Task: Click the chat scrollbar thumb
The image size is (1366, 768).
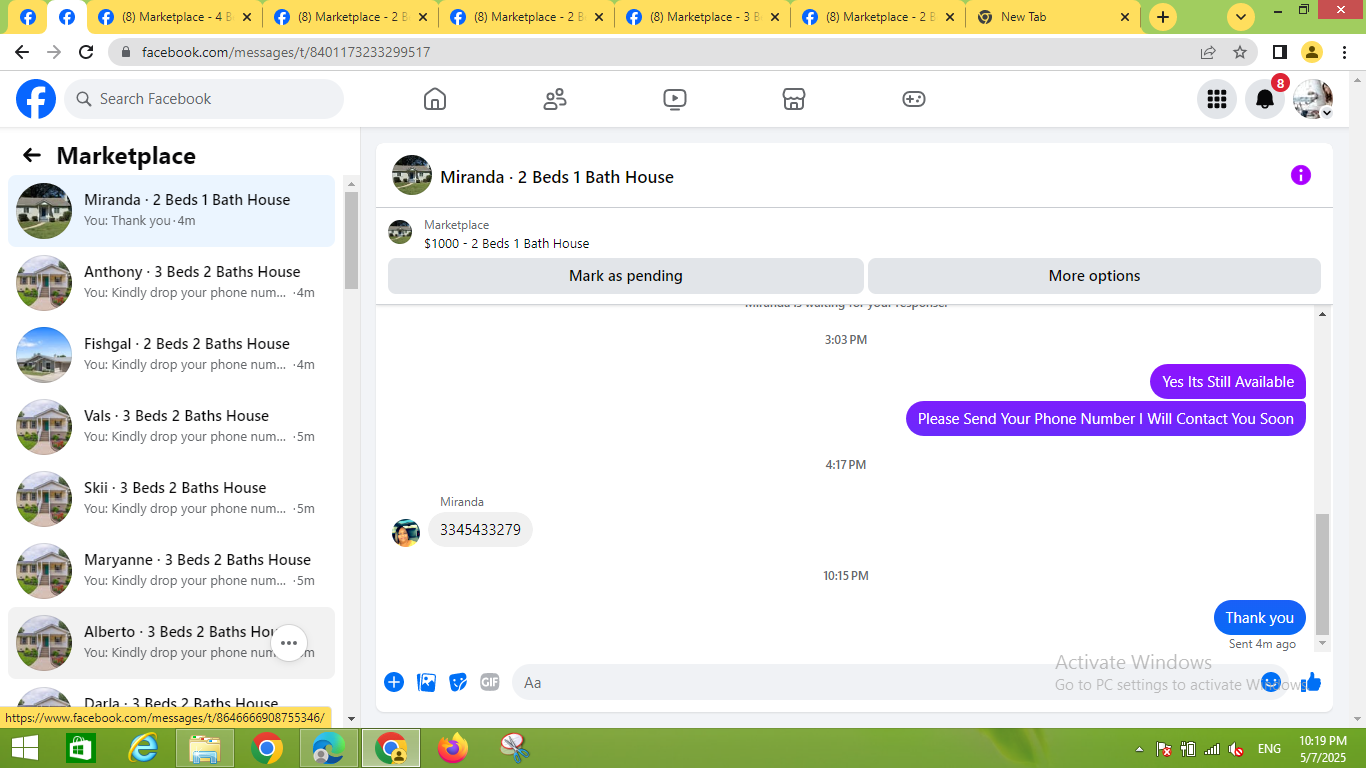Action: (x=1323, y=574)
